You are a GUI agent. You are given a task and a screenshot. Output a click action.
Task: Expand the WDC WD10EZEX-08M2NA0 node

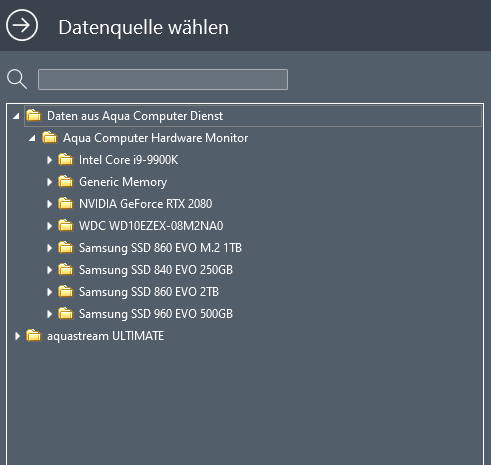coord(49,226)
